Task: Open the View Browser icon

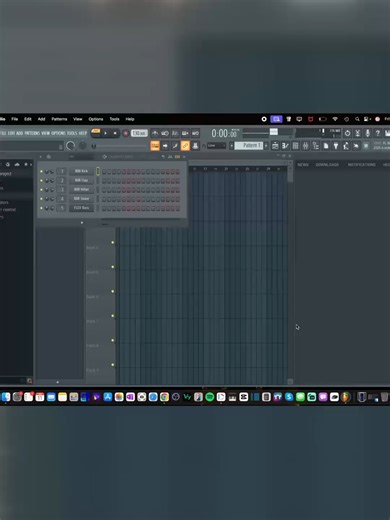Action: pyautogui.click(x=315, y=146)
